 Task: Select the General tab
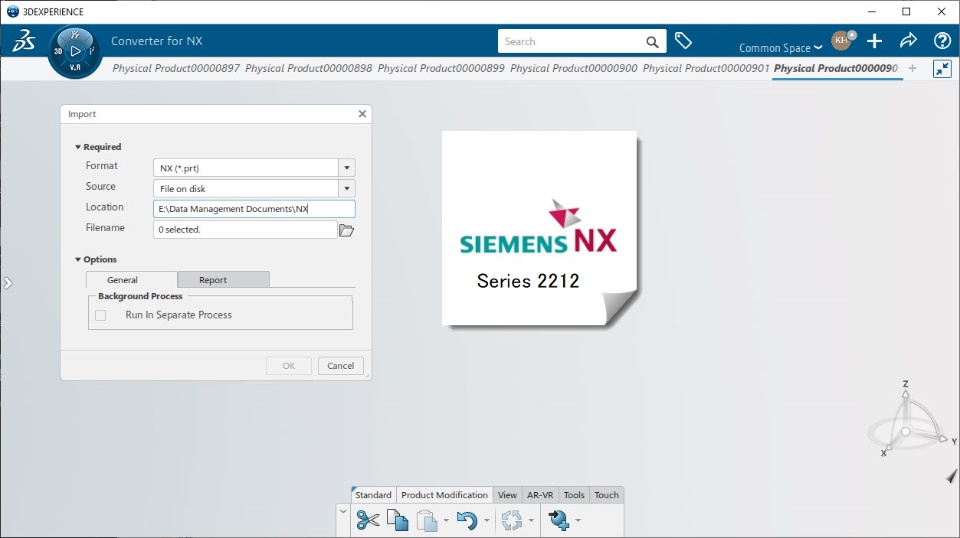[132, 280]
